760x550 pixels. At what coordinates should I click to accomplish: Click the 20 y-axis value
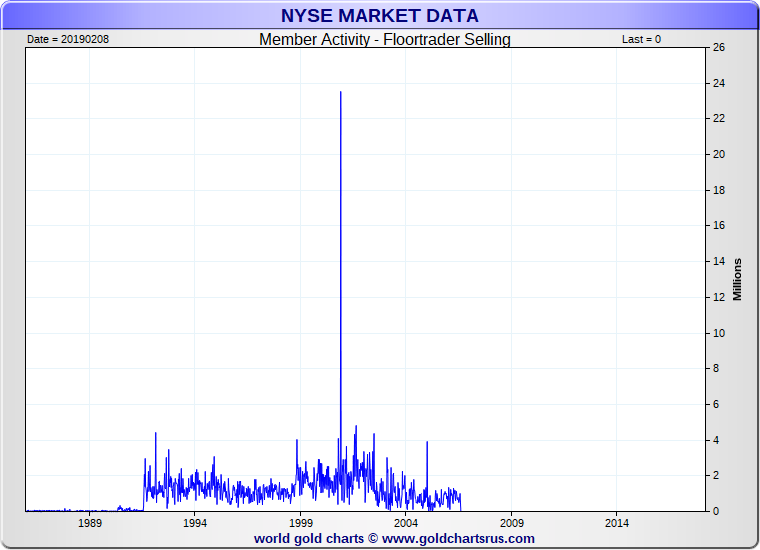click(x=719, y=155)
